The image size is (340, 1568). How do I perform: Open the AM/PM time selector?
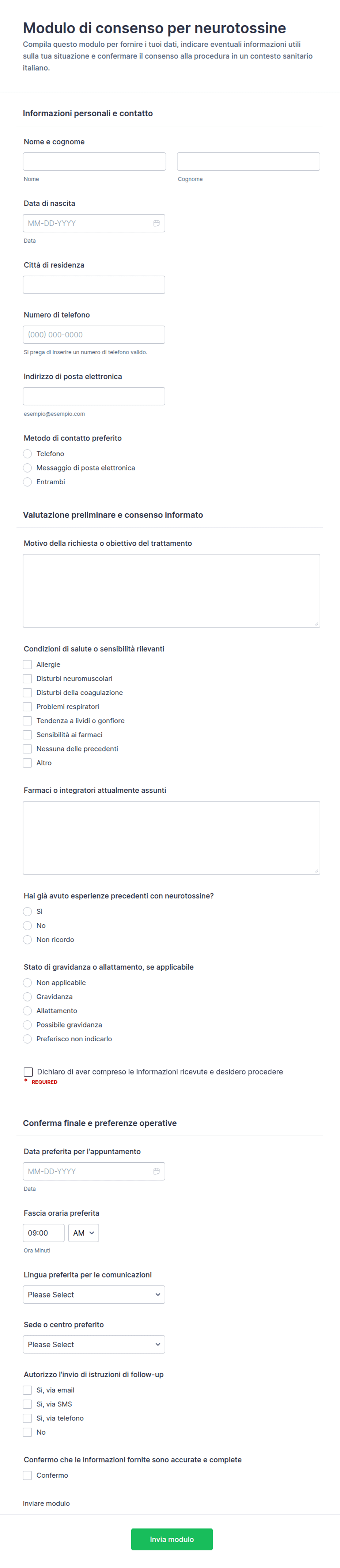coord(83,1233)
